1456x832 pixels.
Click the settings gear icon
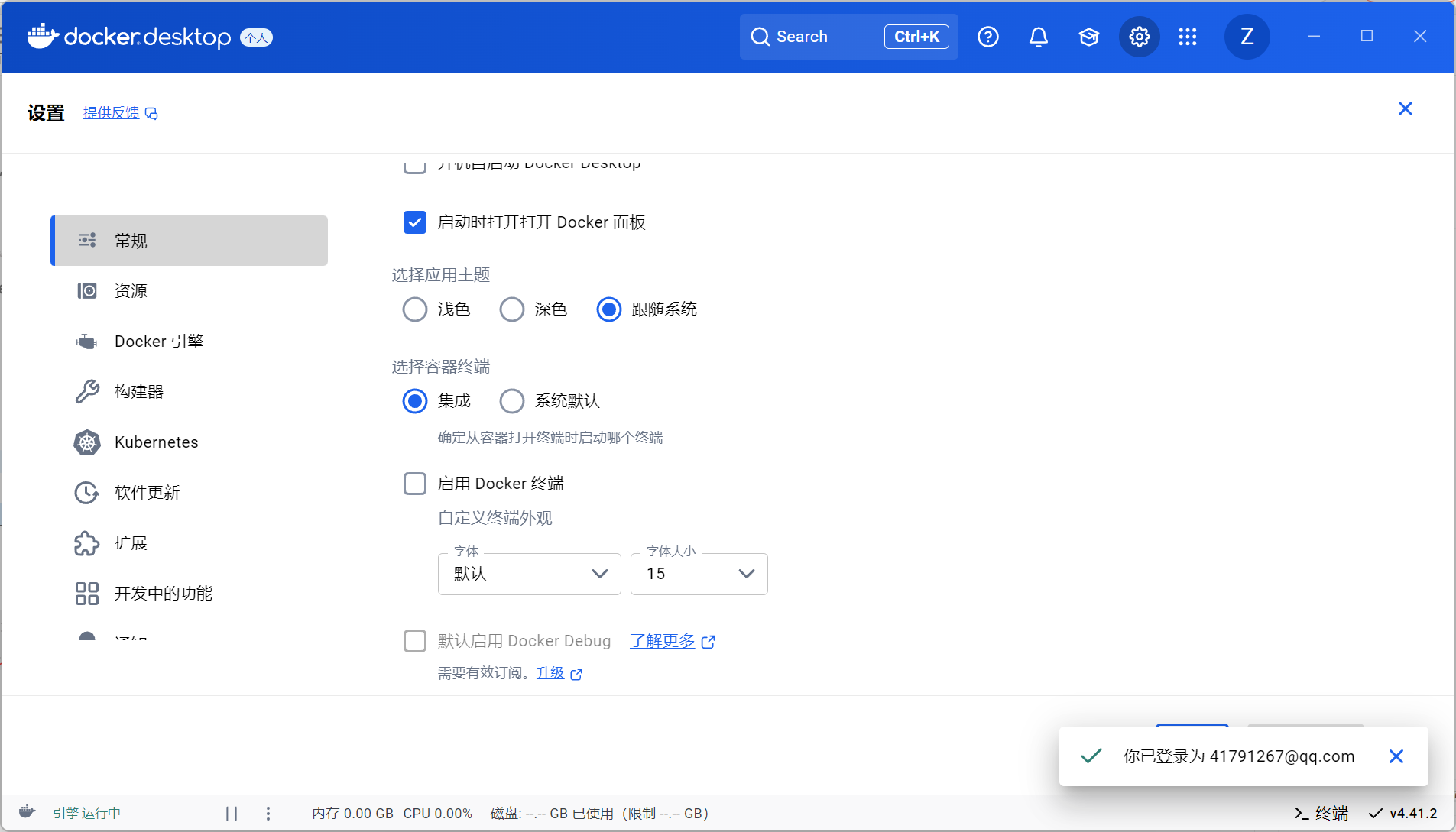click(x=1140, y=37)
